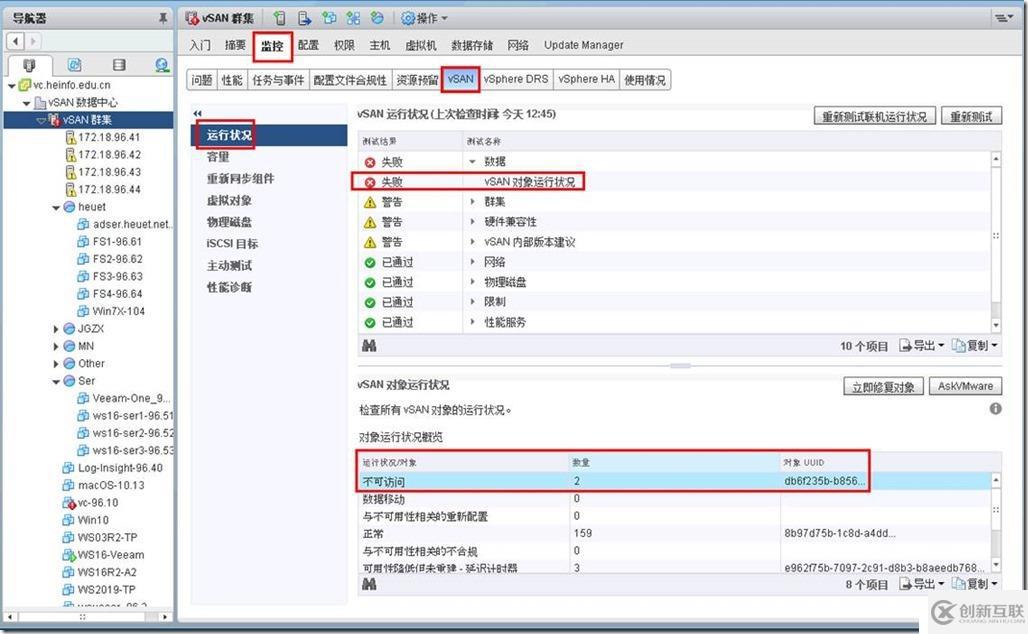Open 导出 dropdown under object status table

pyautogui.click(x=922, y=584)
